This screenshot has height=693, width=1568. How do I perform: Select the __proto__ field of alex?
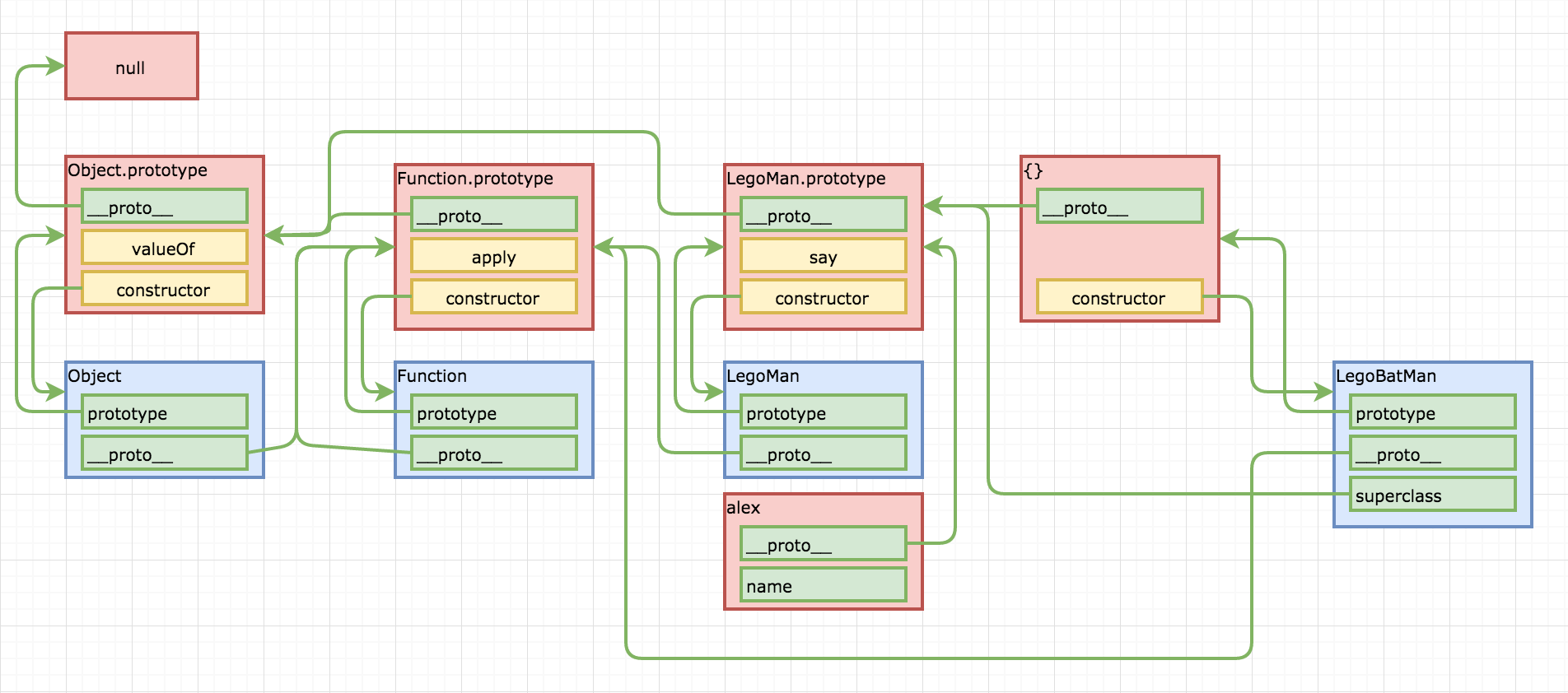point(824,544)
